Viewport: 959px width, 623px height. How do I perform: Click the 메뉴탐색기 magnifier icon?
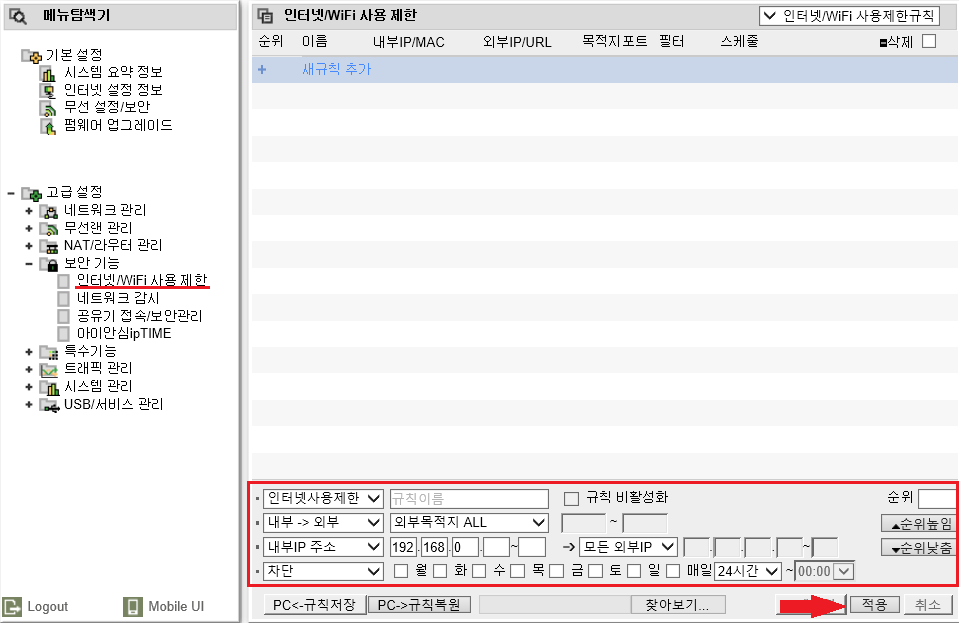pyautogui.click(x=18, y=17)
